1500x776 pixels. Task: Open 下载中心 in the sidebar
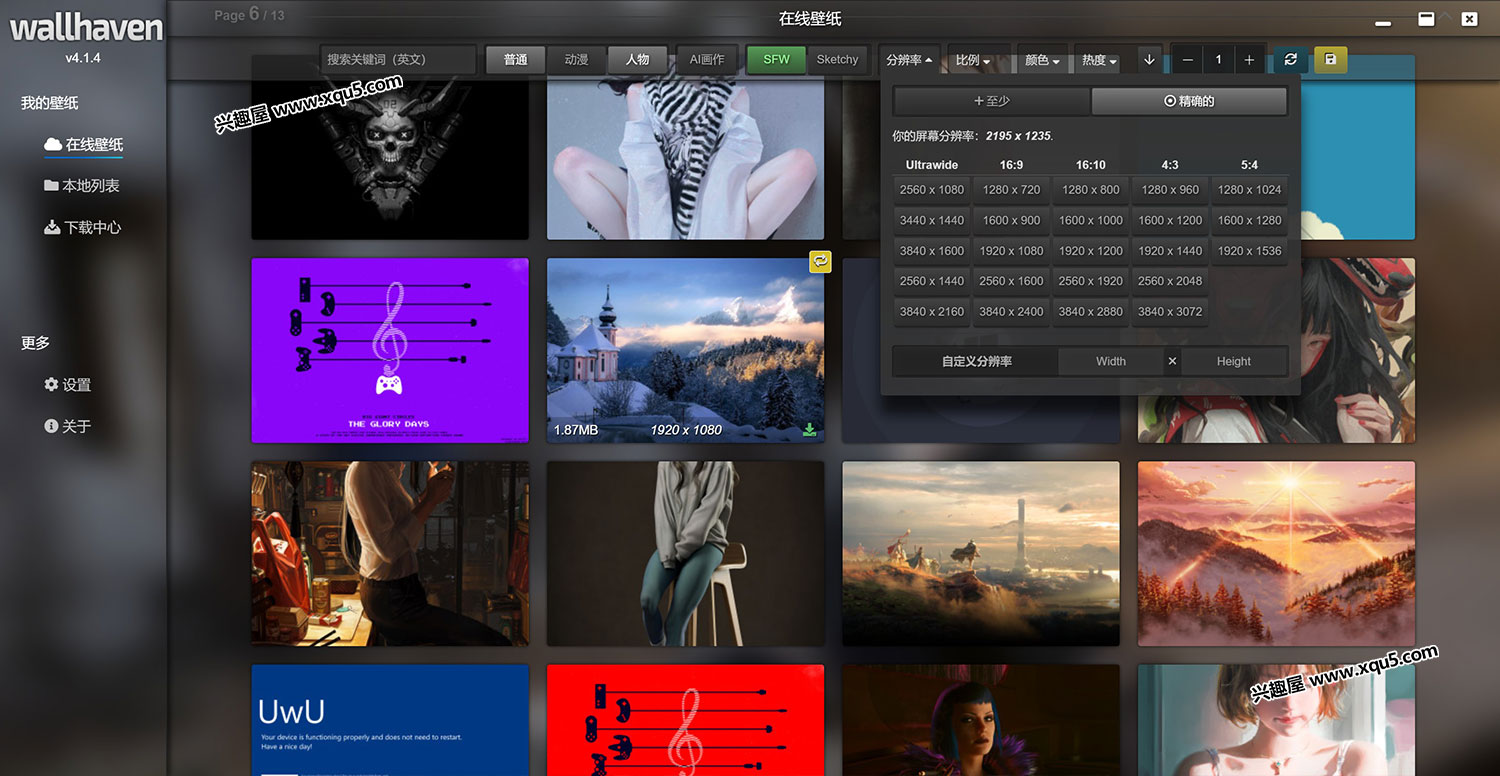point(83,228)
